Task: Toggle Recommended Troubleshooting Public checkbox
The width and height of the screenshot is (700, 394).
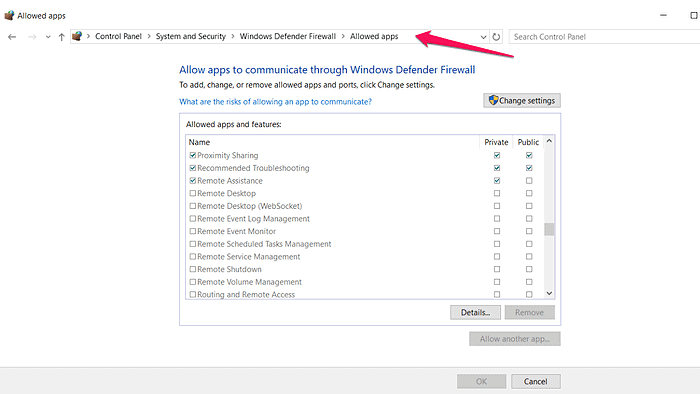Action: click(529, 168)
